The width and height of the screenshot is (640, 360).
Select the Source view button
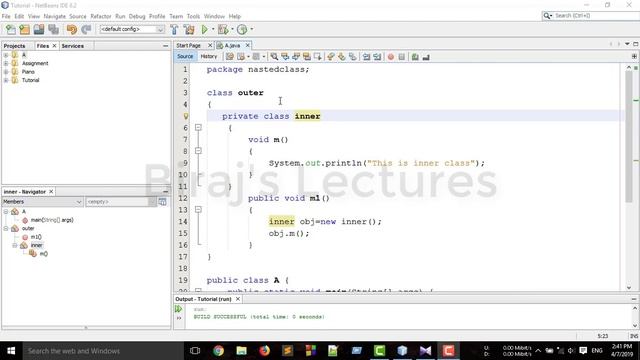(185, 56)
